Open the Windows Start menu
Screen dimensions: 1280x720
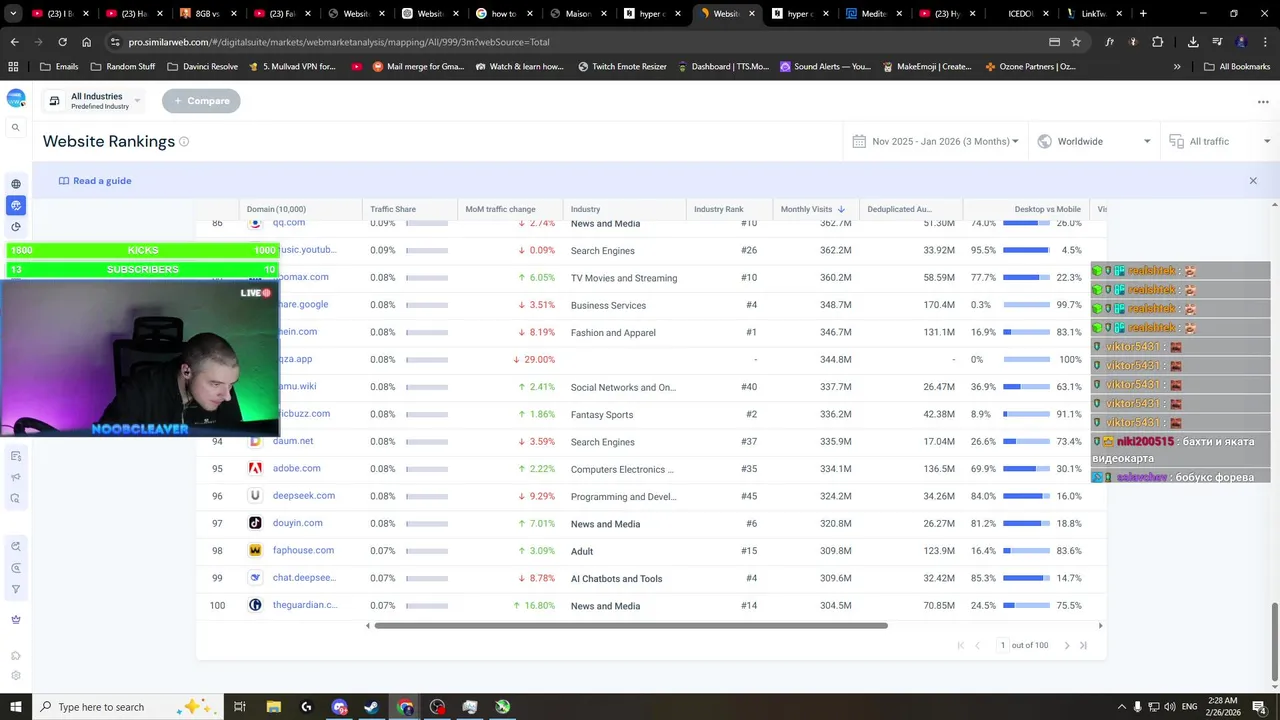click(16, 707)
